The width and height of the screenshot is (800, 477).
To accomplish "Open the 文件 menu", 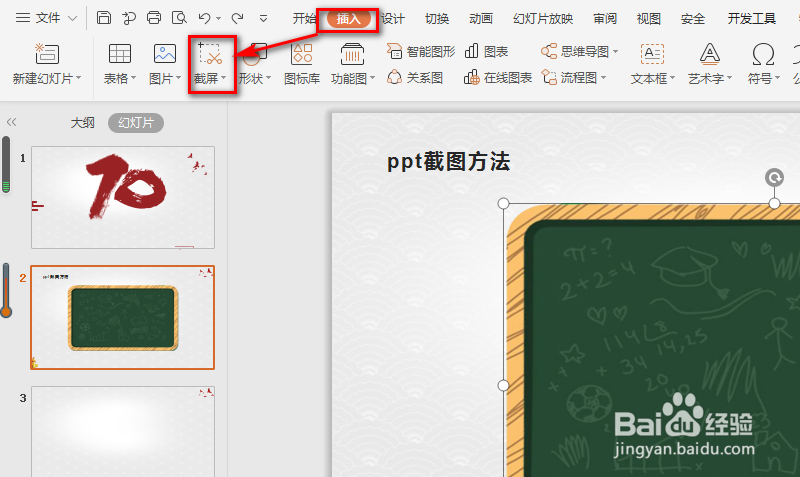I will click(x=46, y=18).
